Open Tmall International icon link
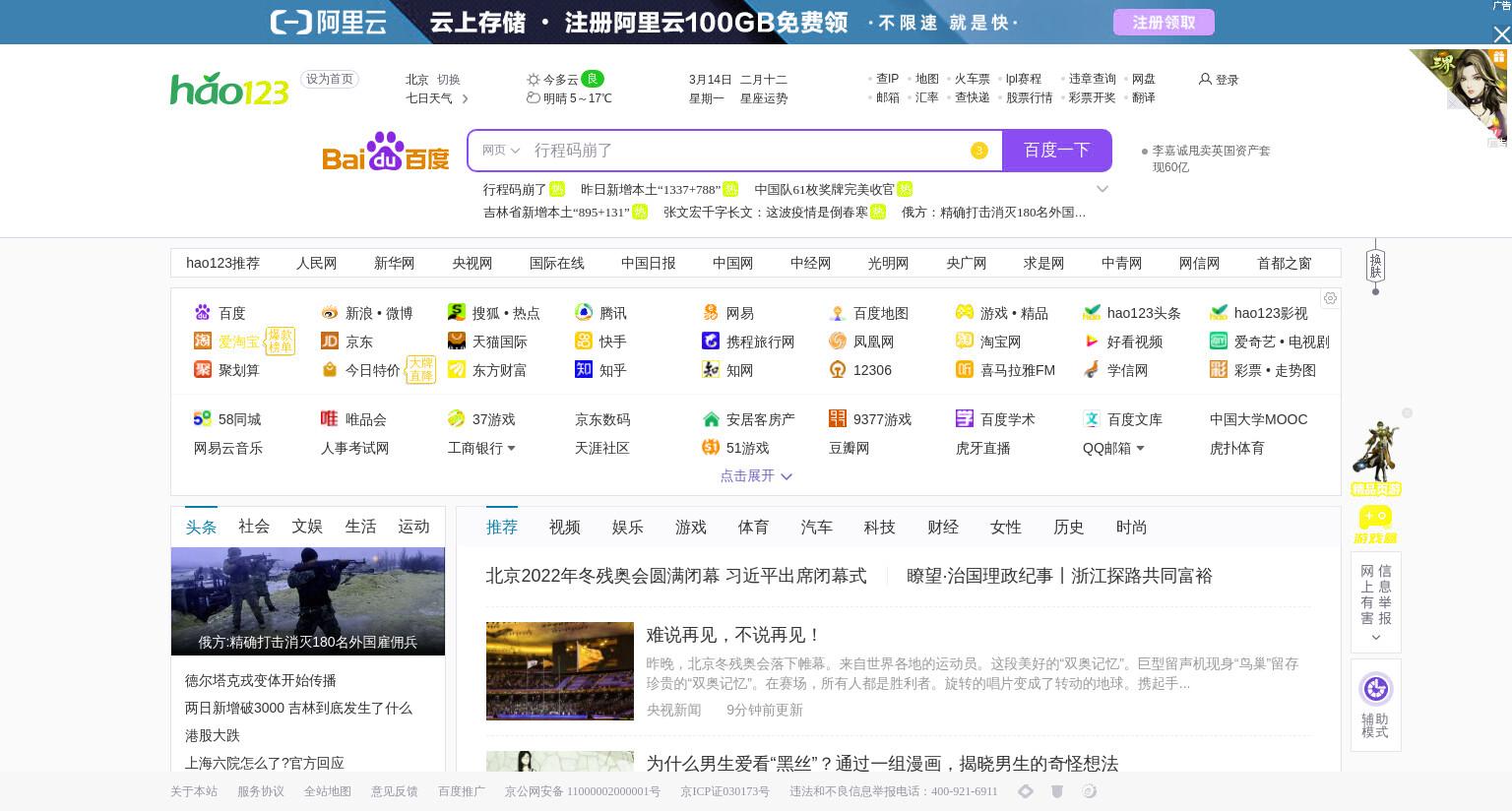This screenshot has width=1512, height=811. tap(457, 342)
